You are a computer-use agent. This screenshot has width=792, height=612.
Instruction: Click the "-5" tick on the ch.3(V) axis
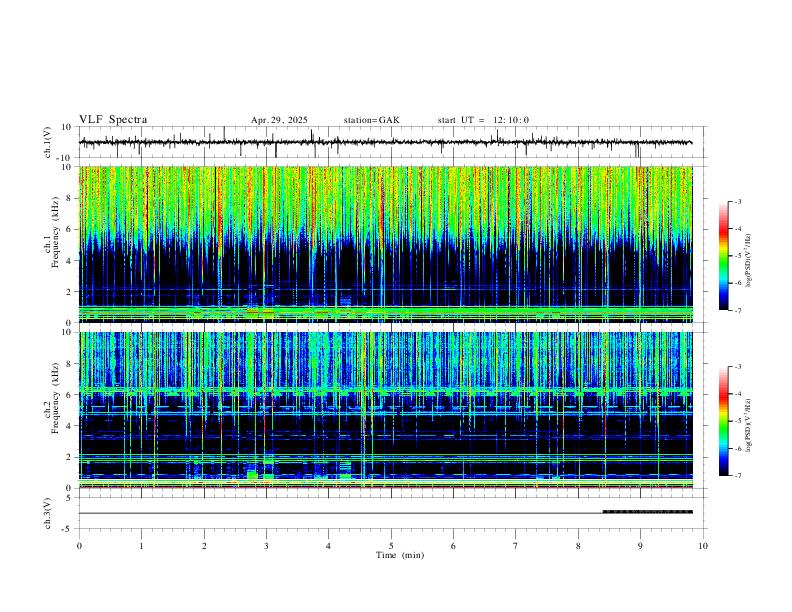pyautogui.click(x=68, y=529)
